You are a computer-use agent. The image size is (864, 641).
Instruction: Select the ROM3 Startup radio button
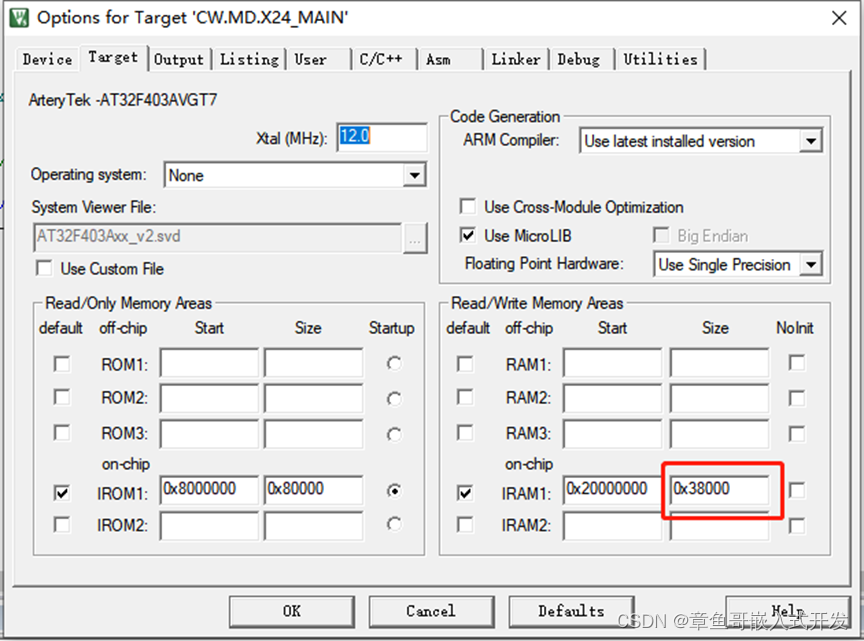point(394,434)
